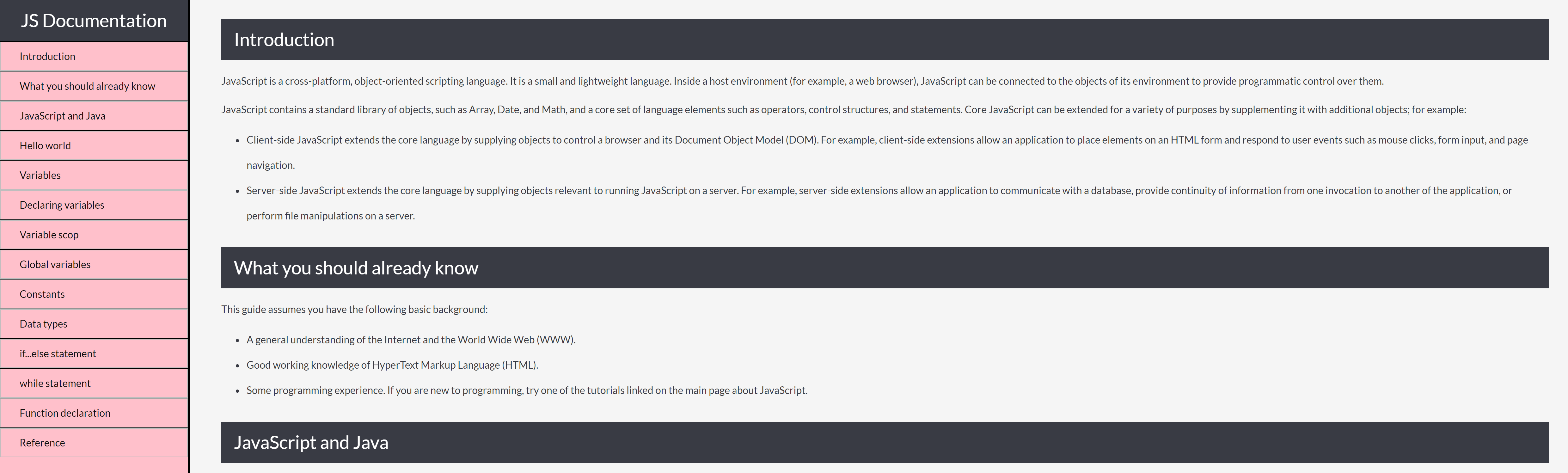The image size is (1568, 473).
Task: Select Data types in the sidebar
Action: click(x=43, y=324)
